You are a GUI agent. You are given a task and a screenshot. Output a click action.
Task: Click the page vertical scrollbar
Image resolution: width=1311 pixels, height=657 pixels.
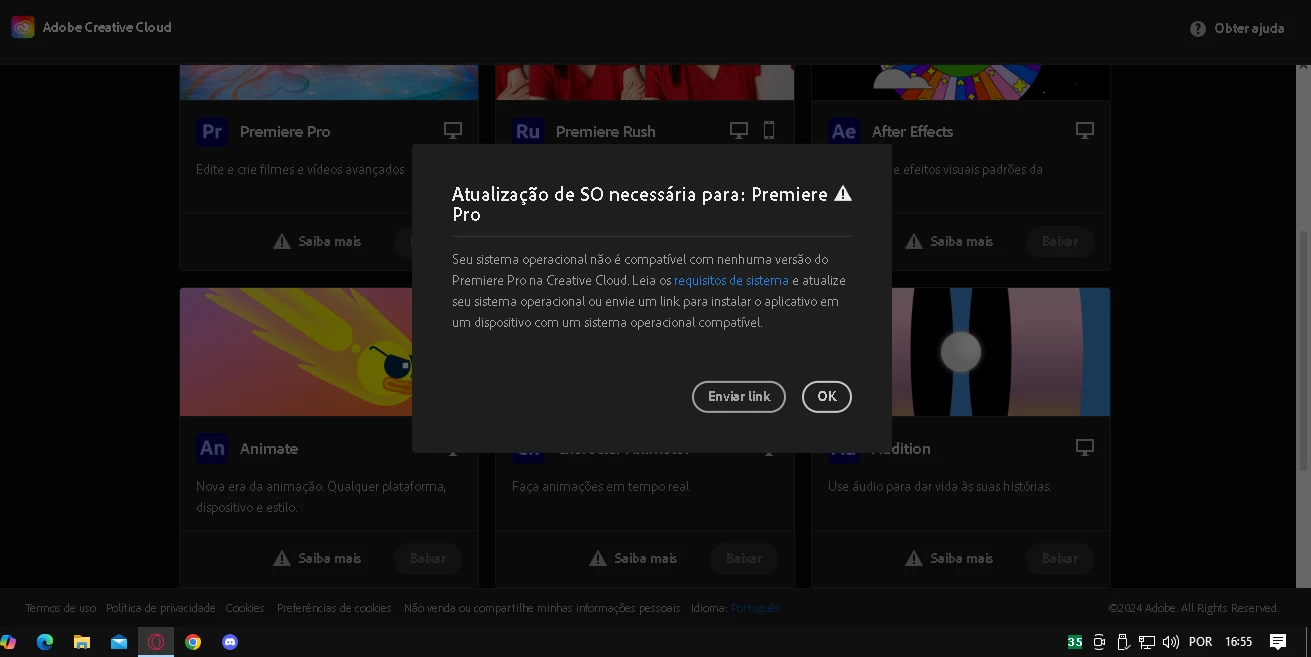[x=1303, y=350]
